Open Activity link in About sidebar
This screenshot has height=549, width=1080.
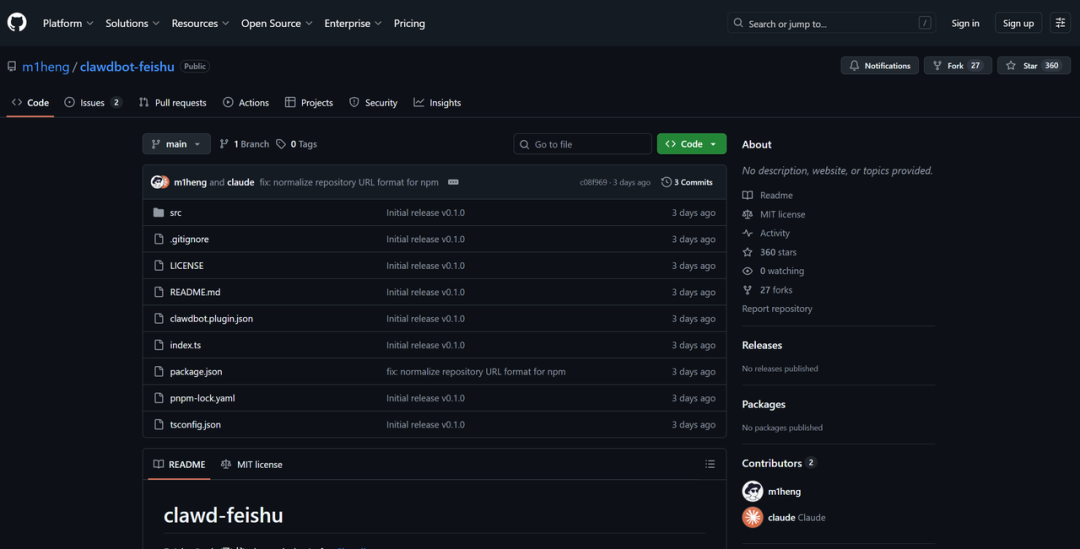[x=766, y=234]
